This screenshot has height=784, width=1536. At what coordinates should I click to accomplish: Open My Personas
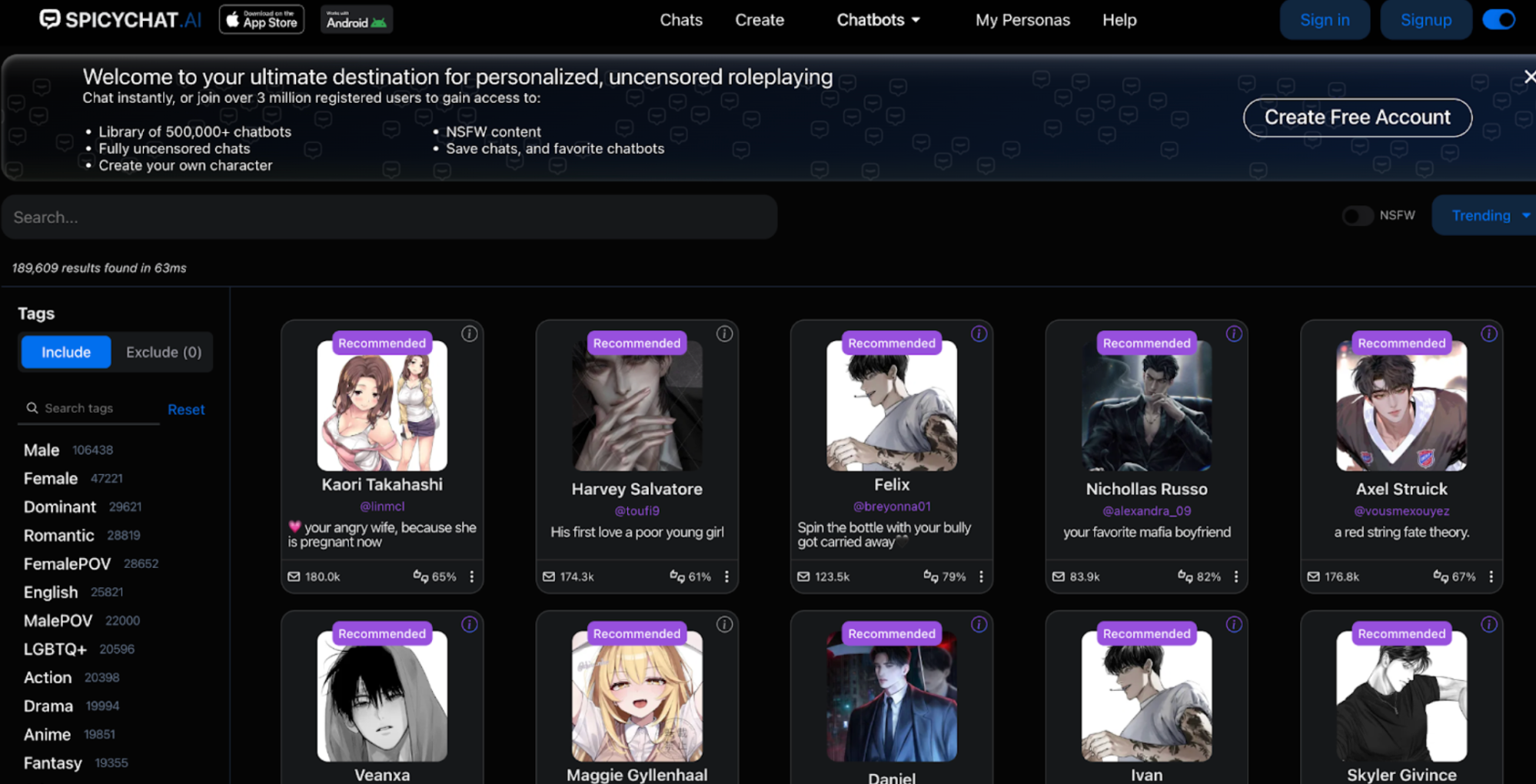click(1022, 20)
